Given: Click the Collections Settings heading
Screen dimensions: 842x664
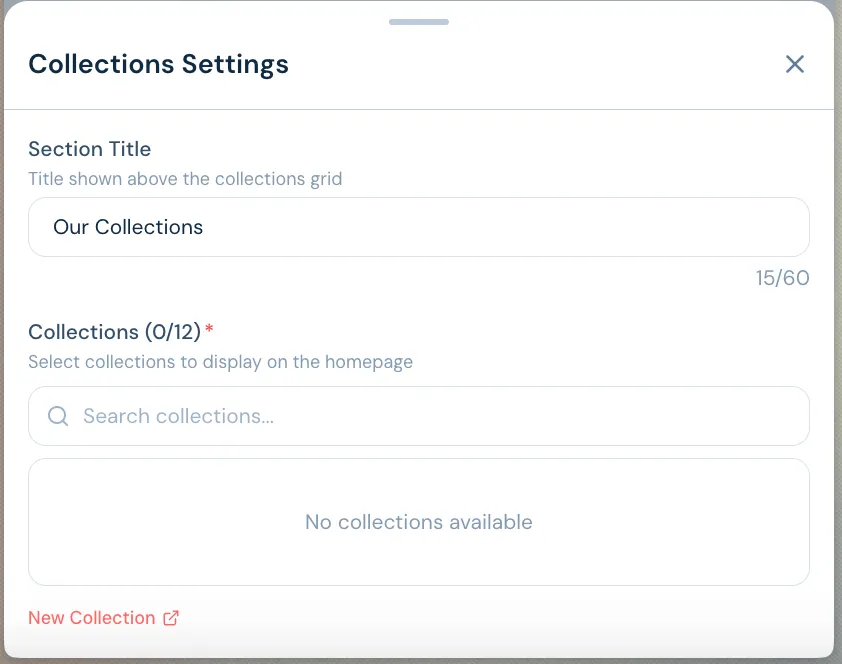Looking at the screenshot, I should coord(158,64).
